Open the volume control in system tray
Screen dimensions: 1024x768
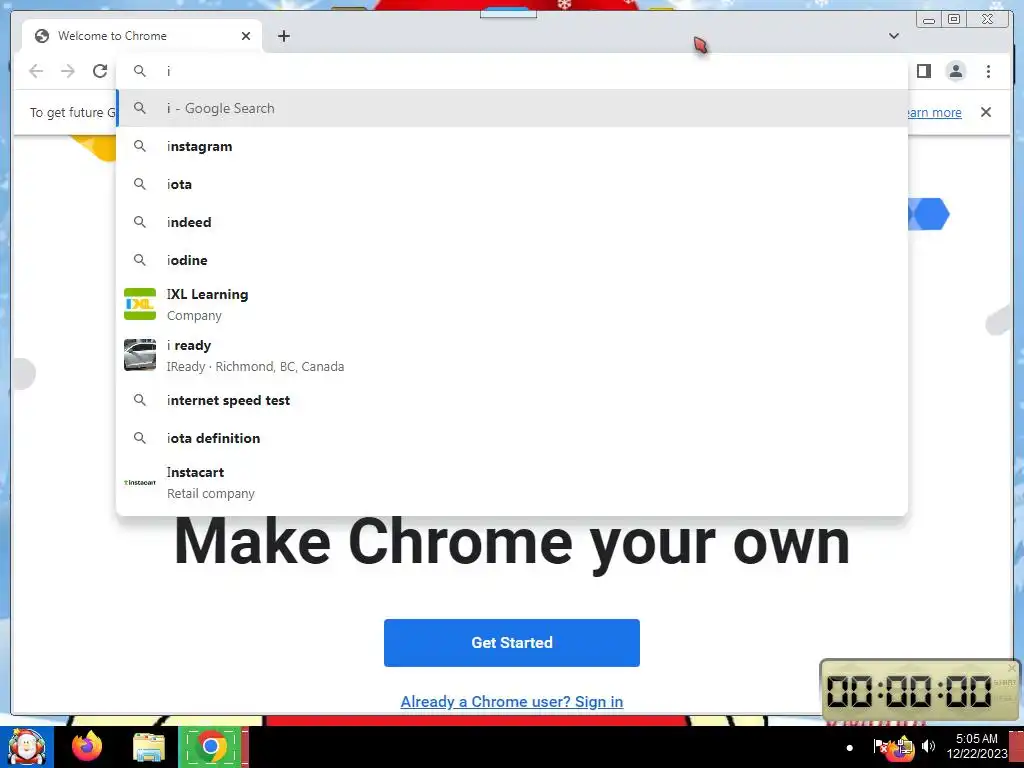click(x=928, y=746)
